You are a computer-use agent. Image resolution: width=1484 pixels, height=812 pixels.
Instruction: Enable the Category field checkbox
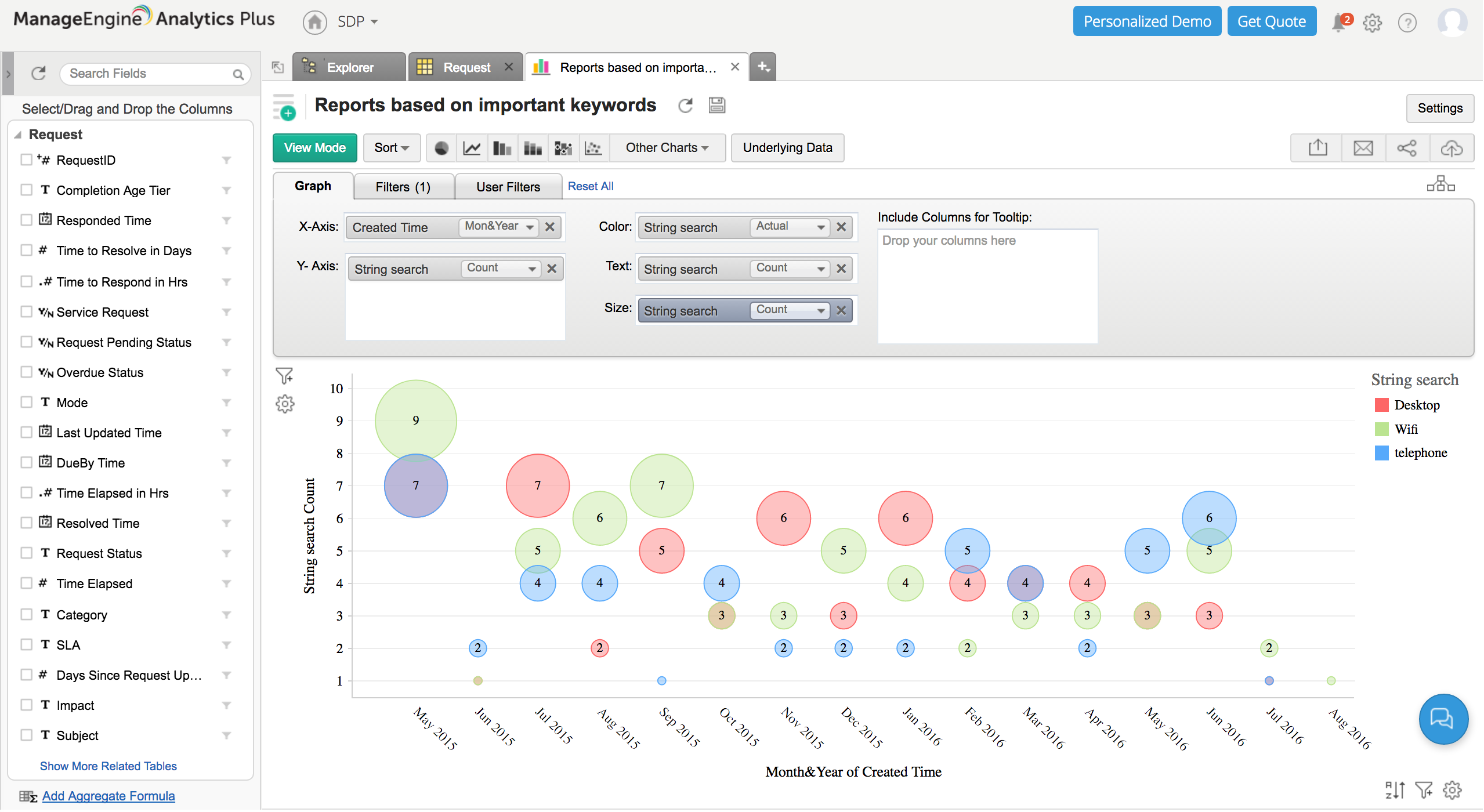click(x=26, y=615)
